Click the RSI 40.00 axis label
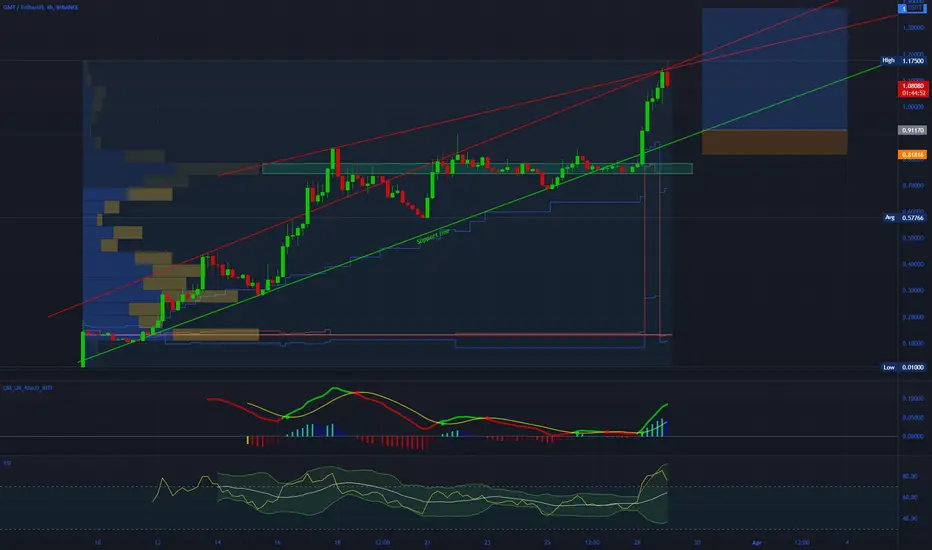The width and height of the screenshot is (932, 550). tap(910, 518)
